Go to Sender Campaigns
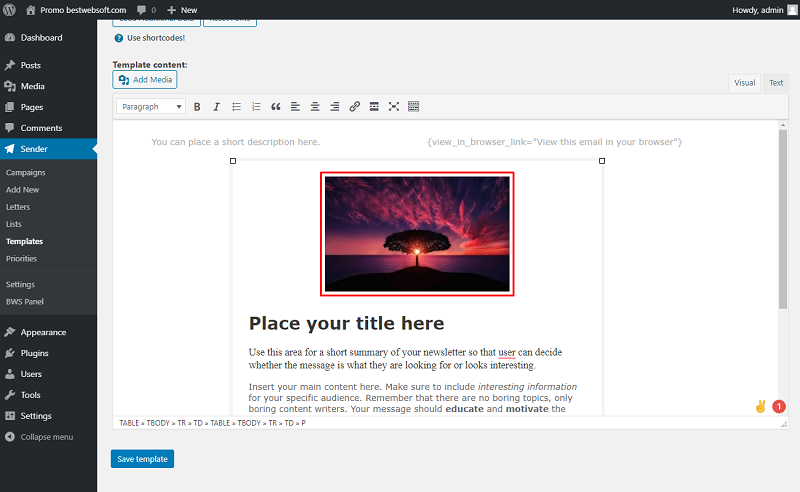This screenshot has height=492, width=800. click(x=26, y=173)
